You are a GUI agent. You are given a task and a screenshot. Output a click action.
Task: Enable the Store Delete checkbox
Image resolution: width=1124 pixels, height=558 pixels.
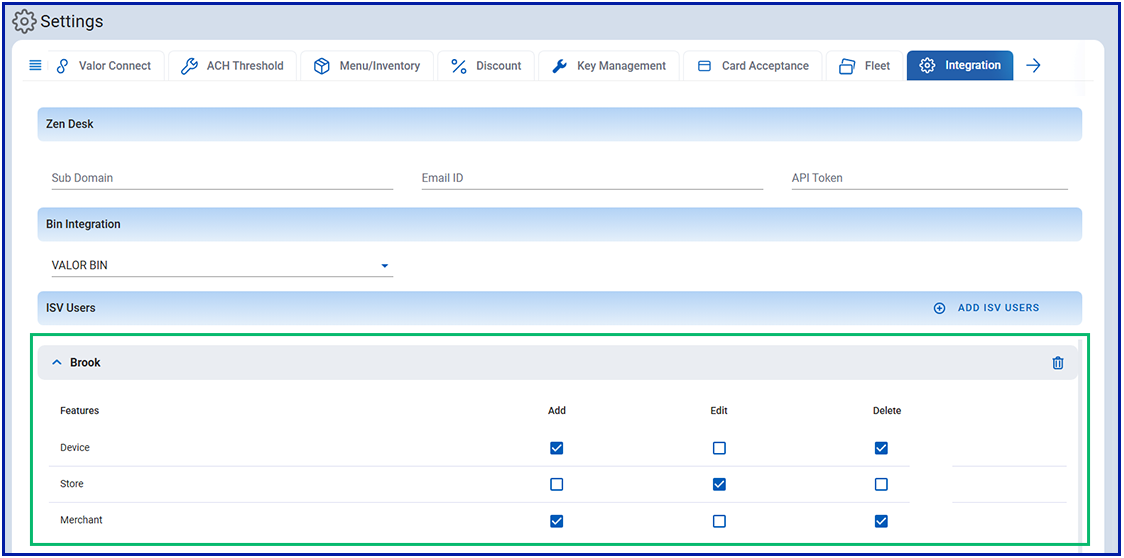point(882,484)
